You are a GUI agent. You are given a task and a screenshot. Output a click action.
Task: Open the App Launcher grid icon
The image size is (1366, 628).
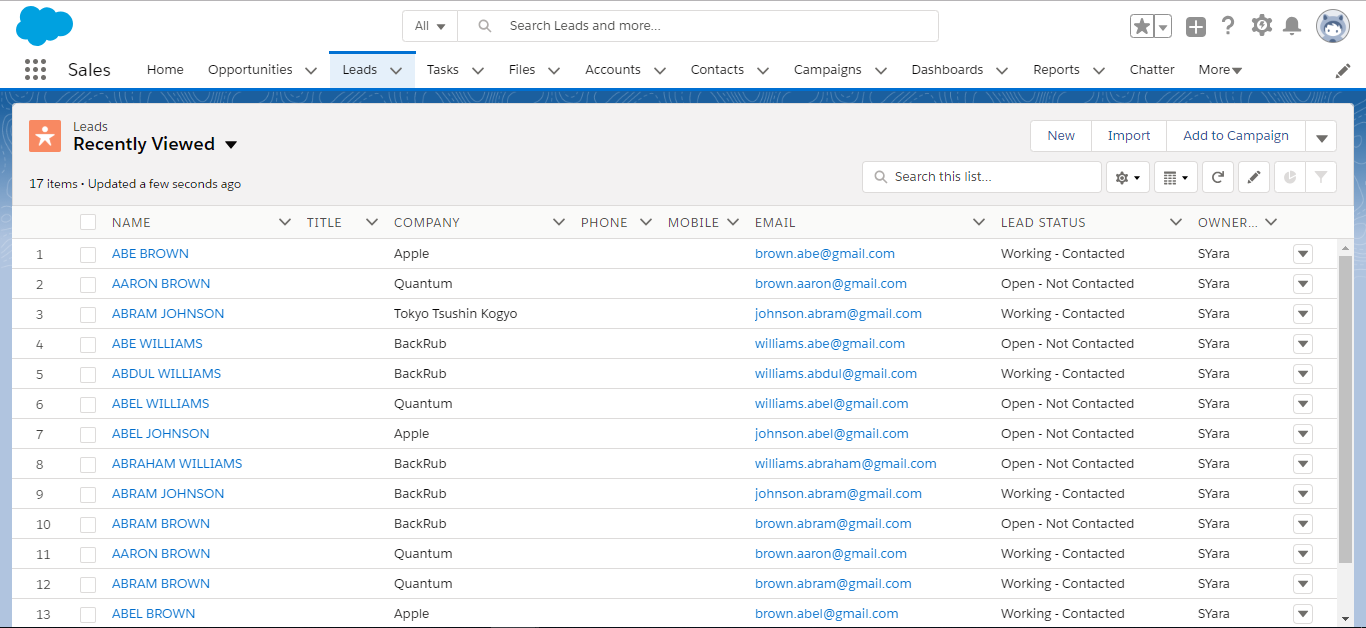pyautogui.click(x=35, y=70)
